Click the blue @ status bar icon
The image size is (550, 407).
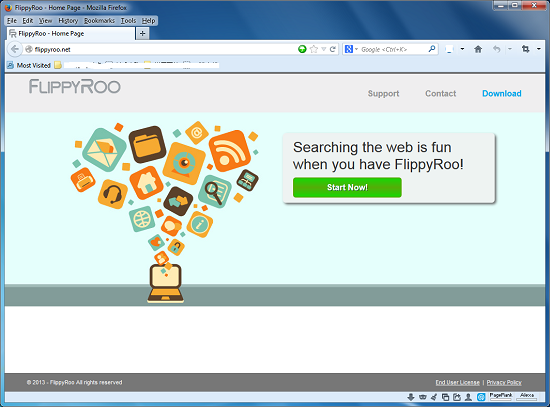[x=481, y=397]
